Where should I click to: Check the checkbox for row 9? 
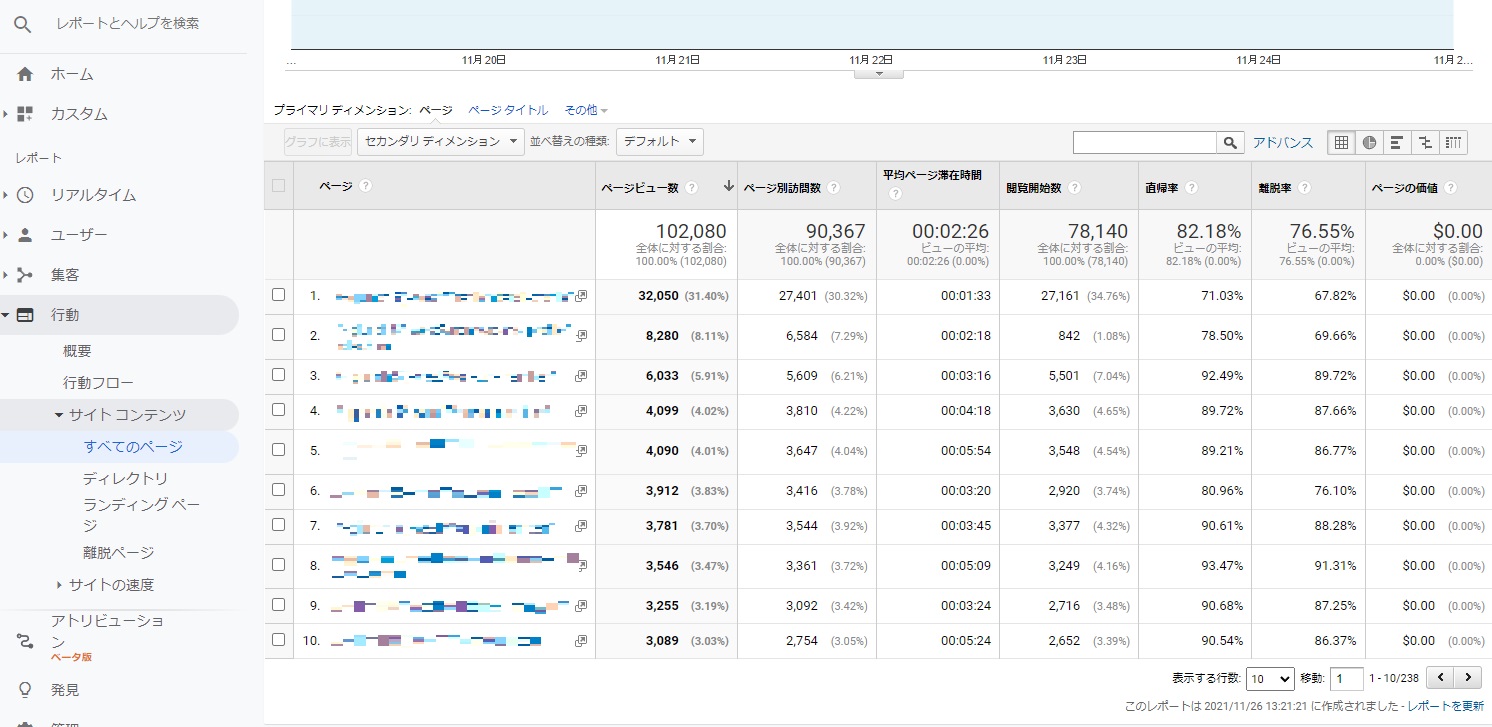pos(278,605)
